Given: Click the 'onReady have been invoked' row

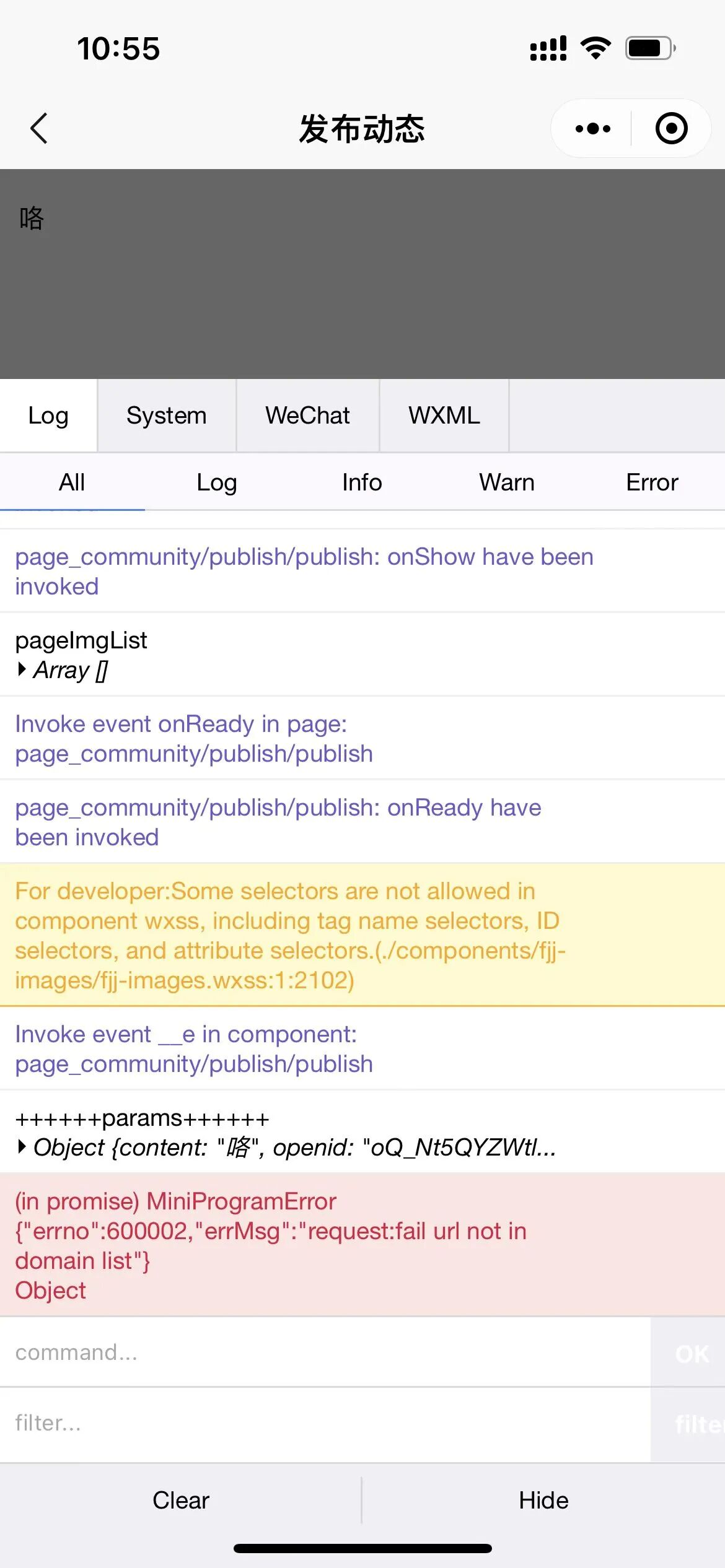Looking at the screenshot, I should coord(362,822).
